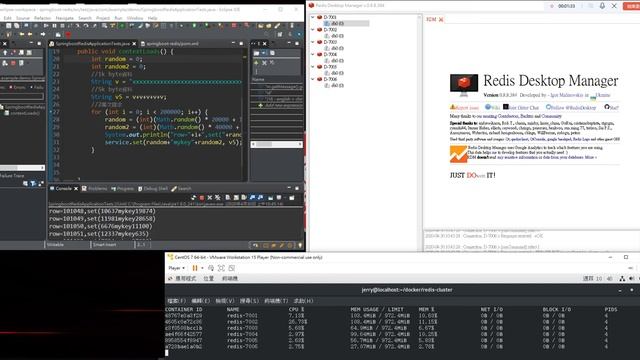
Task: Open the Follow @RedisDesktop link
Action: [x=571, y=107]
